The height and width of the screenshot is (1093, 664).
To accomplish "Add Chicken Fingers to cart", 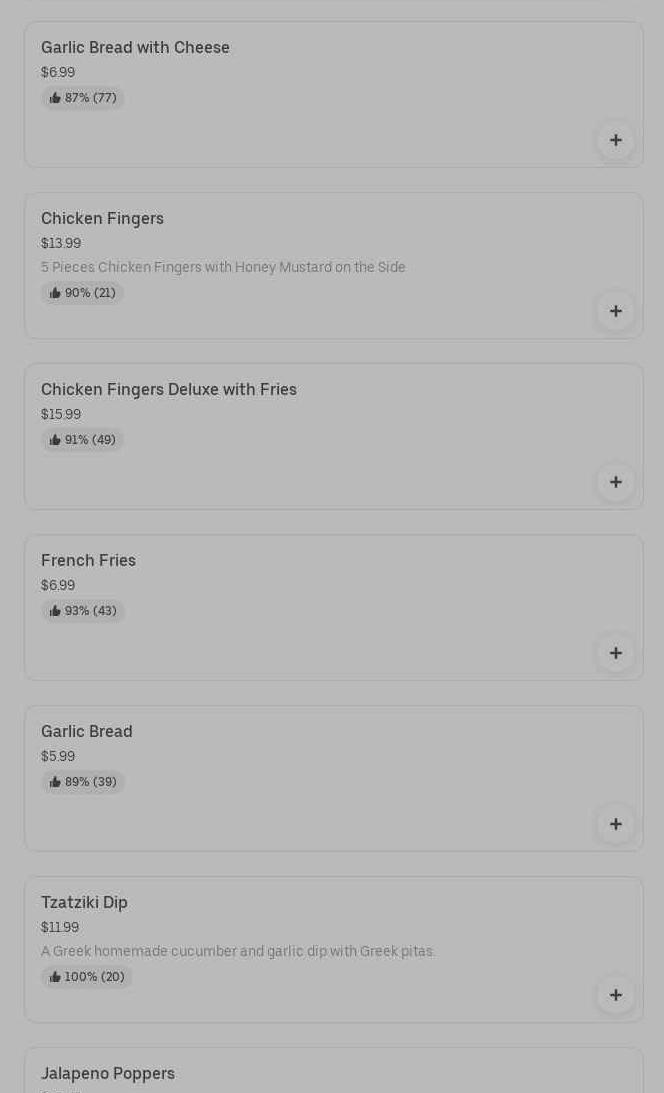I will pos(615,311).
